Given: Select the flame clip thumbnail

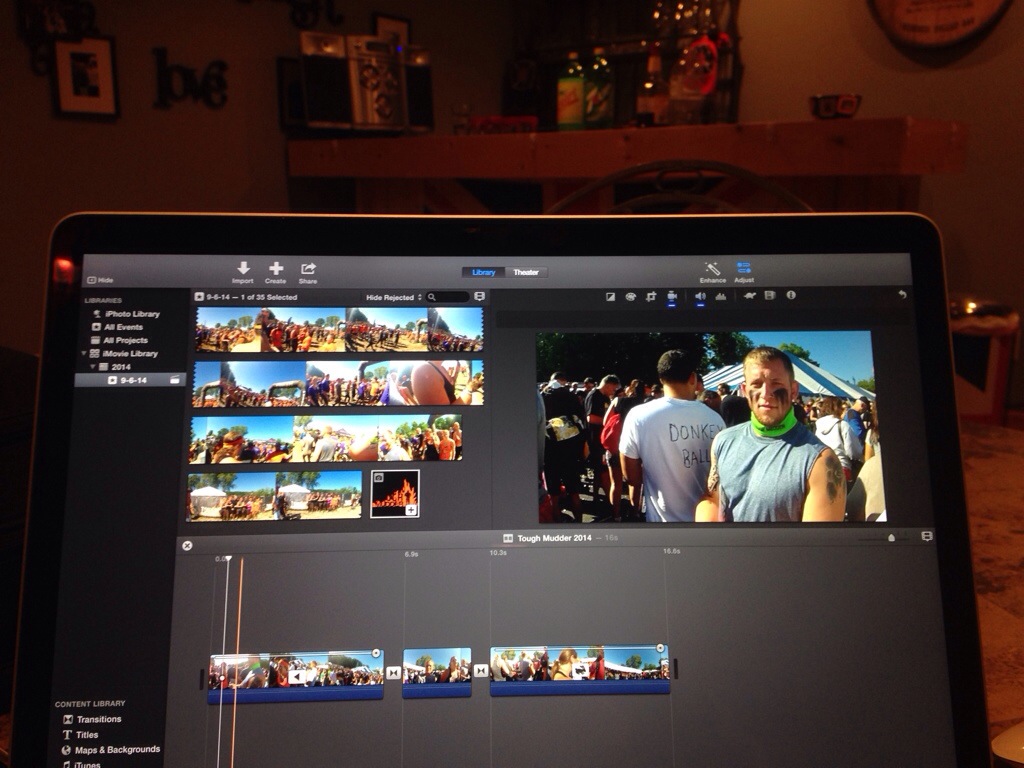Looking at the screenshot, I should (x=394, y=494).
